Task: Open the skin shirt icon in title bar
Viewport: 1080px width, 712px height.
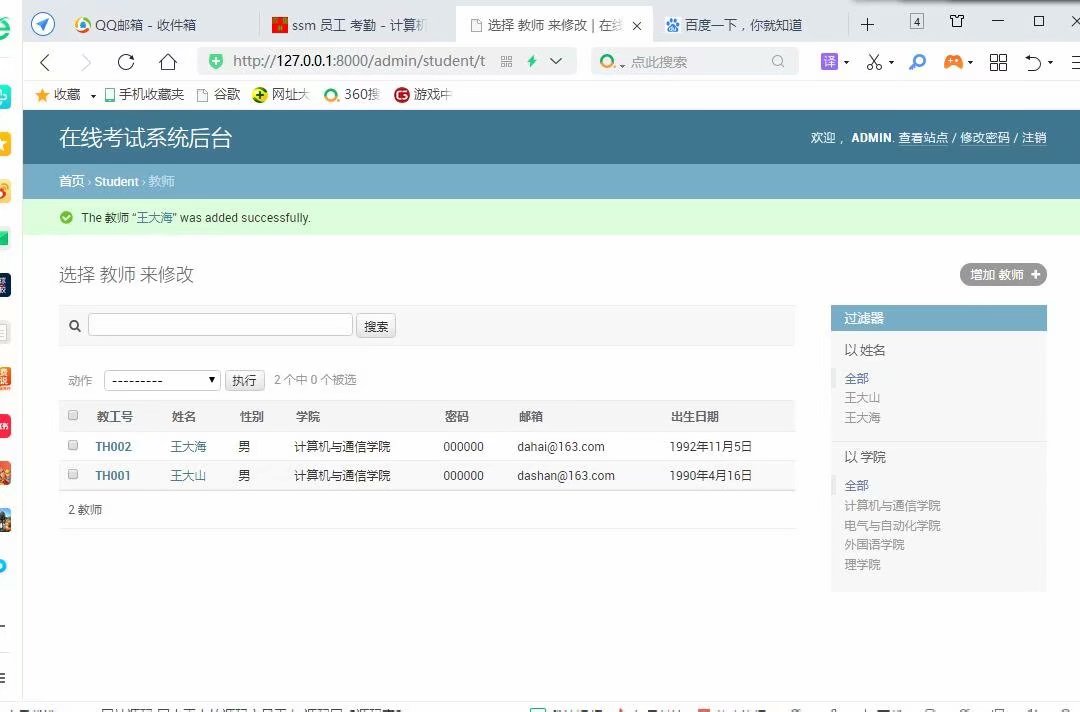Action: [x=957, y=21]
